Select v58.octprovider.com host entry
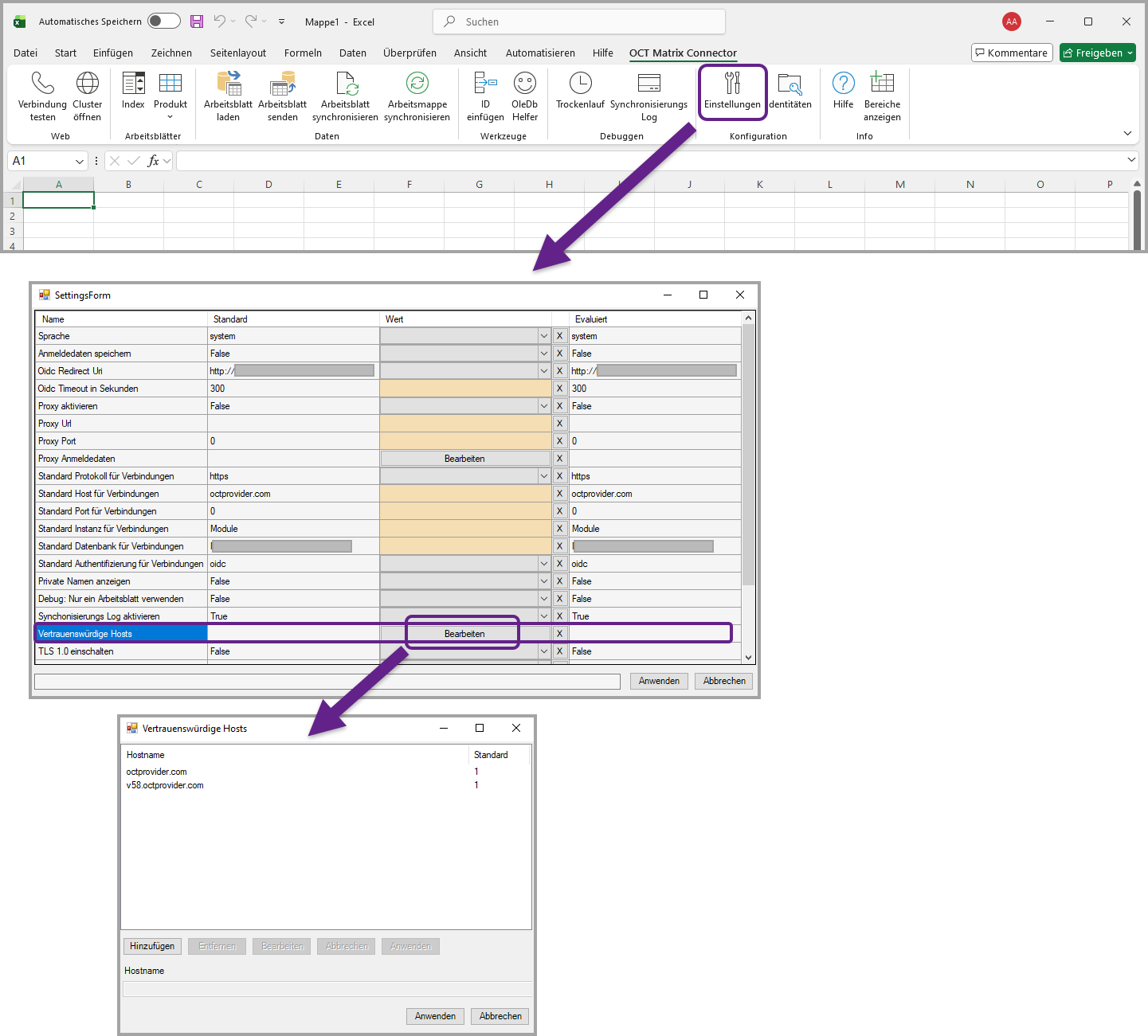Image resolution: width=1148 pixels, height=1036 pixels. point(165,785)
